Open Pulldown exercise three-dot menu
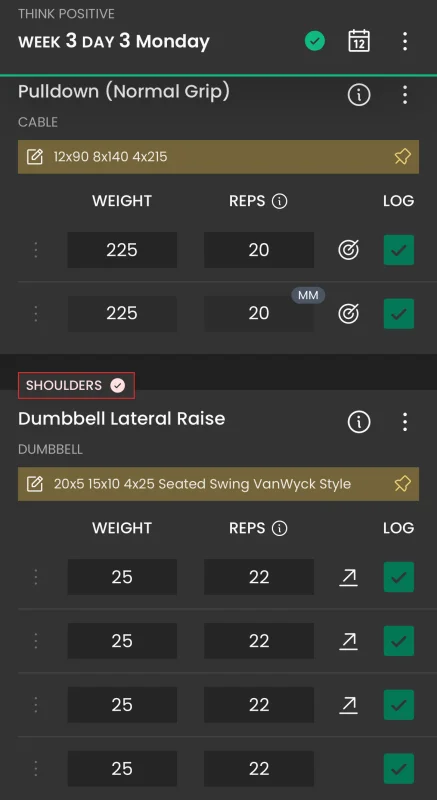This screenshot has width=437, height=800. pos(405,95)
